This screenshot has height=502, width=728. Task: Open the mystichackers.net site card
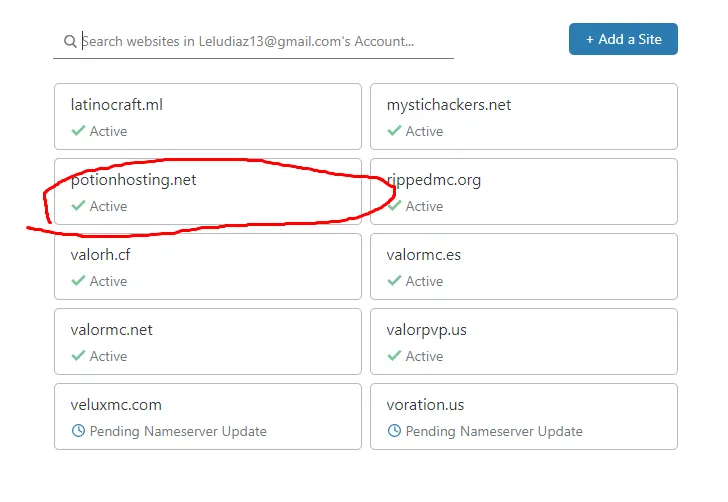524,116
